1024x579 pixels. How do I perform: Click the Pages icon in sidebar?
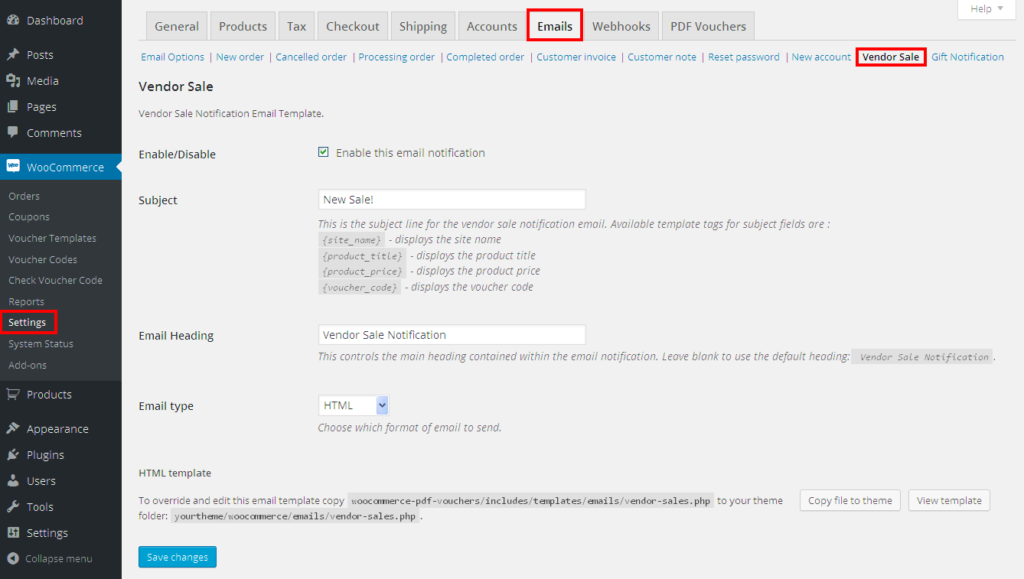click(13, 107)
